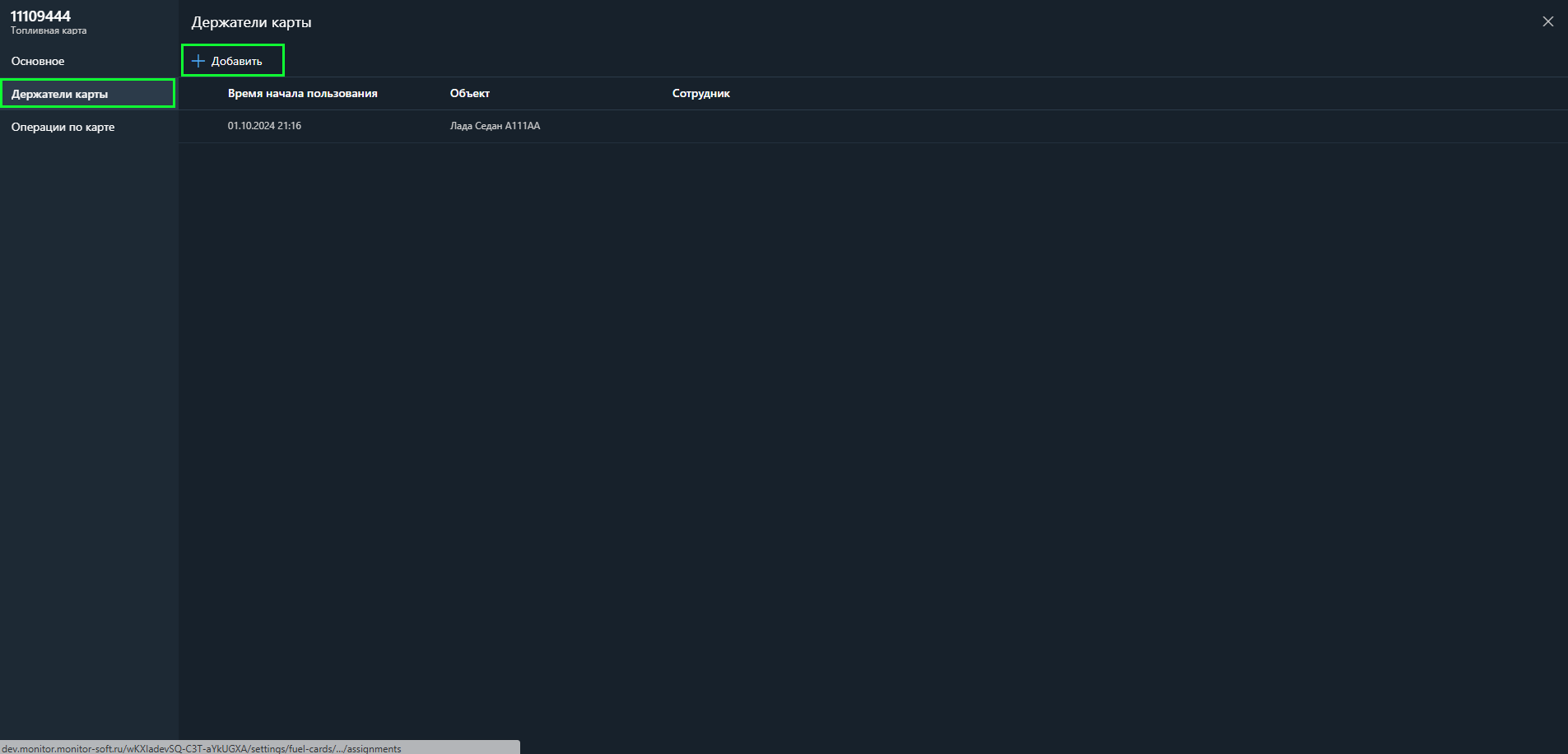
Task: Click empty sidebar space below Операции по карте
Action: [x=89, y=412]
